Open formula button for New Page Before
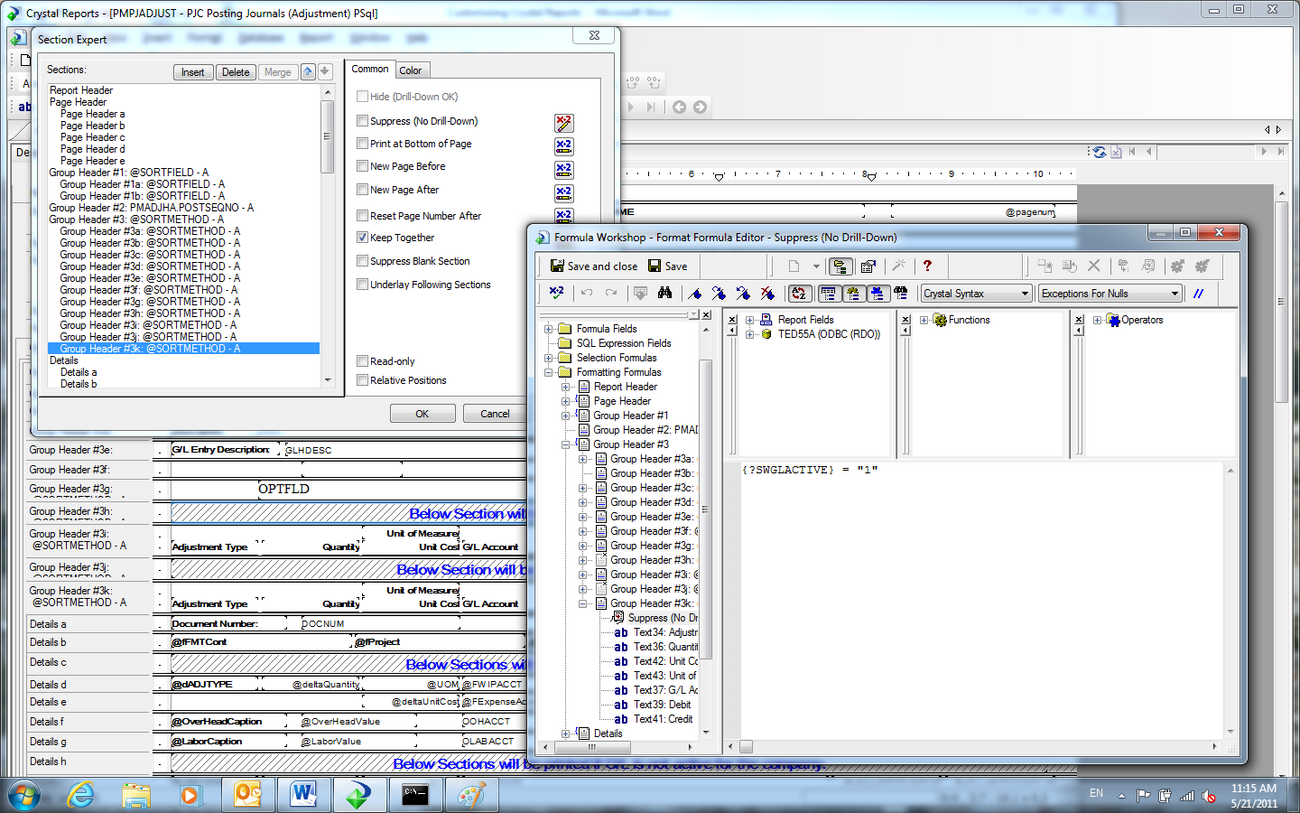1300x813 pixels. (564, 170)
